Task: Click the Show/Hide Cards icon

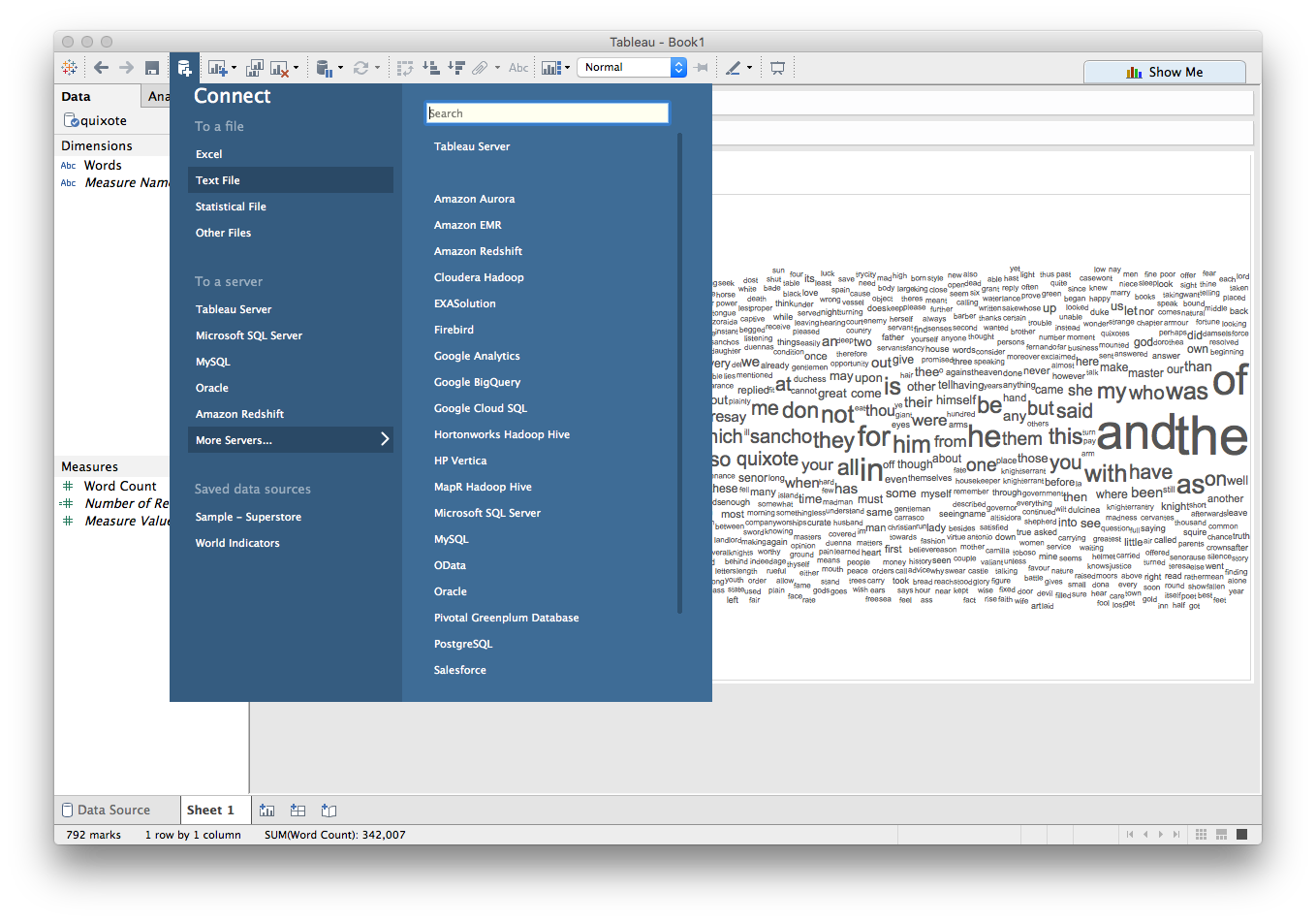Action: [550, 68]
